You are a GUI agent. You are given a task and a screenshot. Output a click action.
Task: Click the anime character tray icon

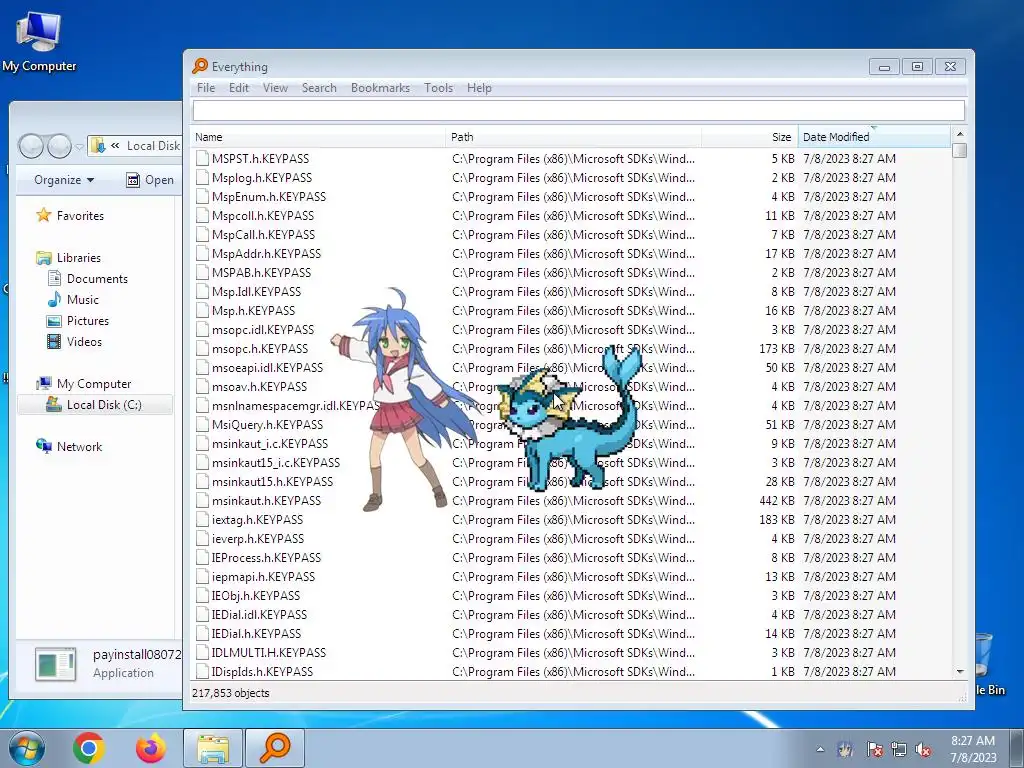click(x=846, y=749)
